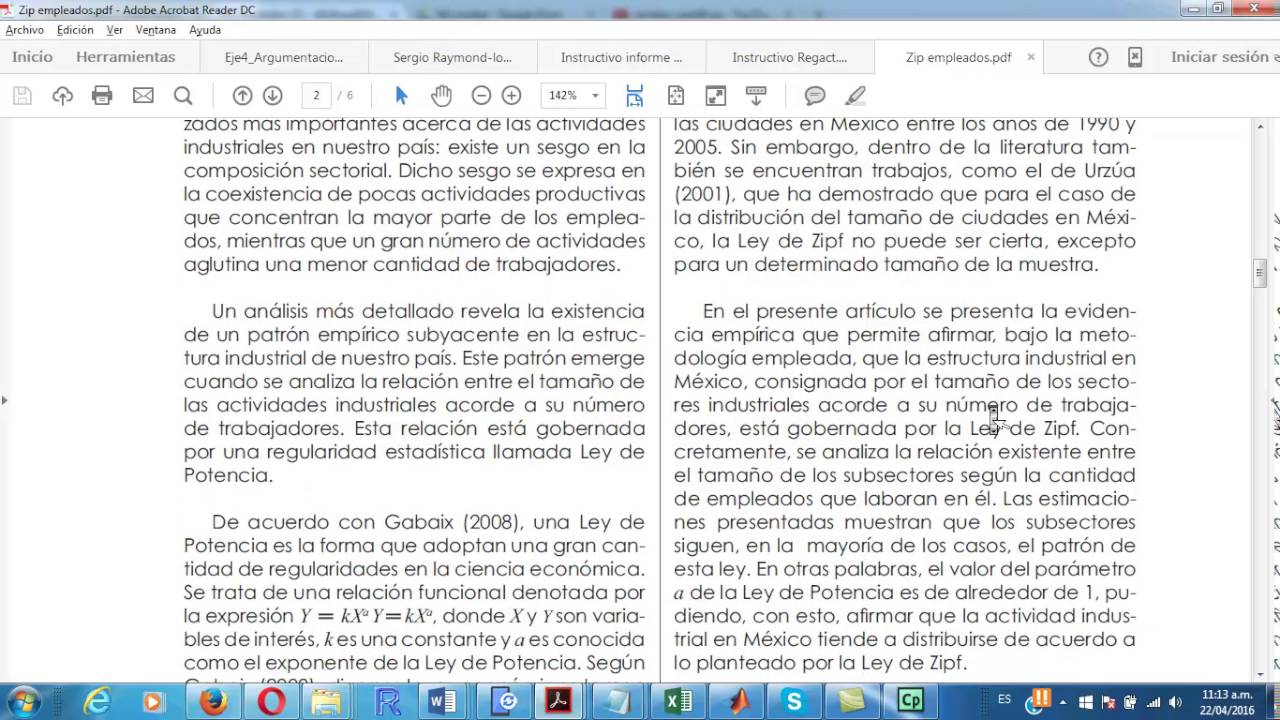This screenshot has height=720, width=1280.
Task: Open the help question mark icon
Action: [1098, 57]
